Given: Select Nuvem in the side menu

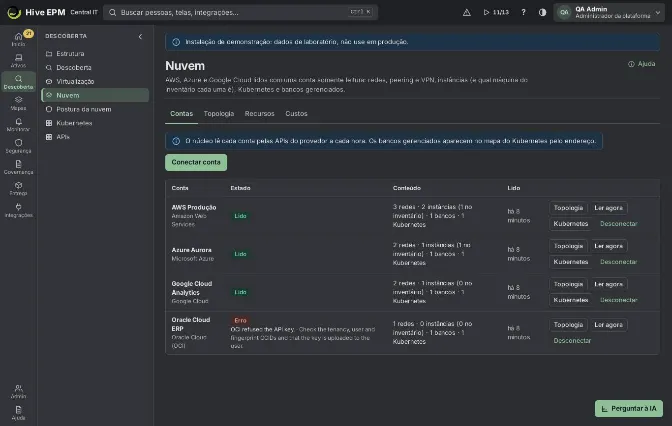Looking at the screenshot, I should (x=95, y=95).
